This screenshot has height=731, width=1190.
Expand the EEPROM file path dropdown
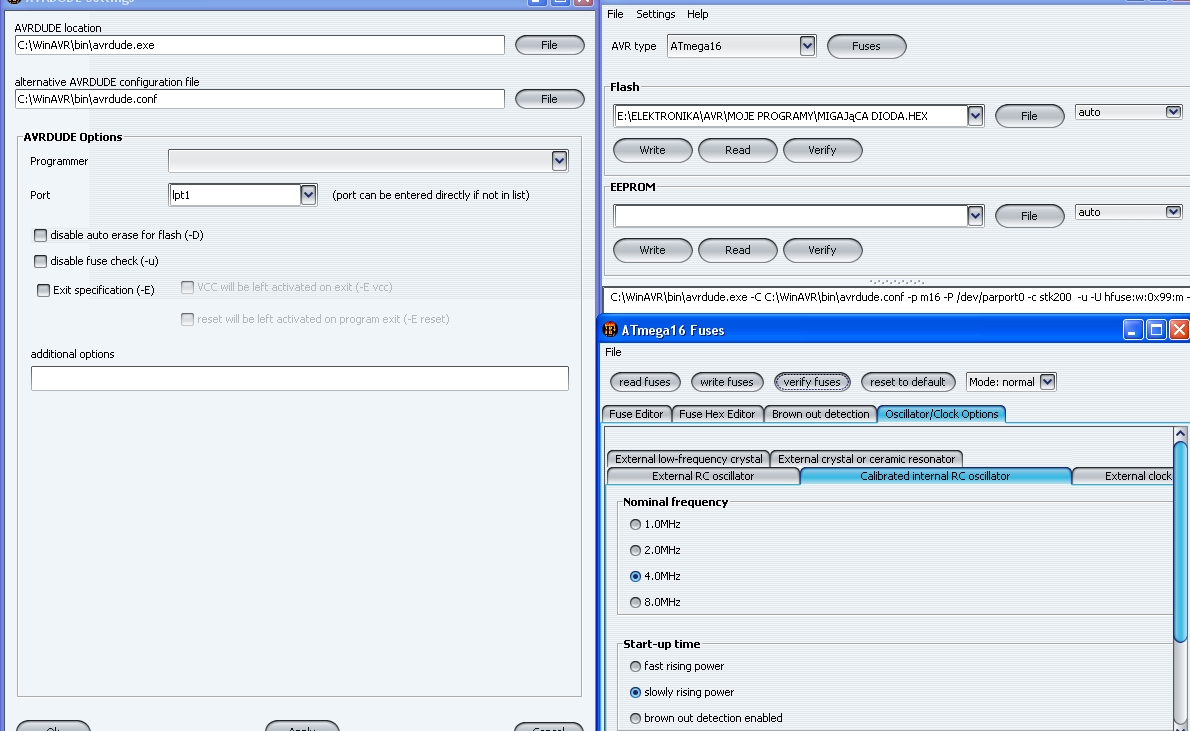pyautogui.click(x=975, y=216)
